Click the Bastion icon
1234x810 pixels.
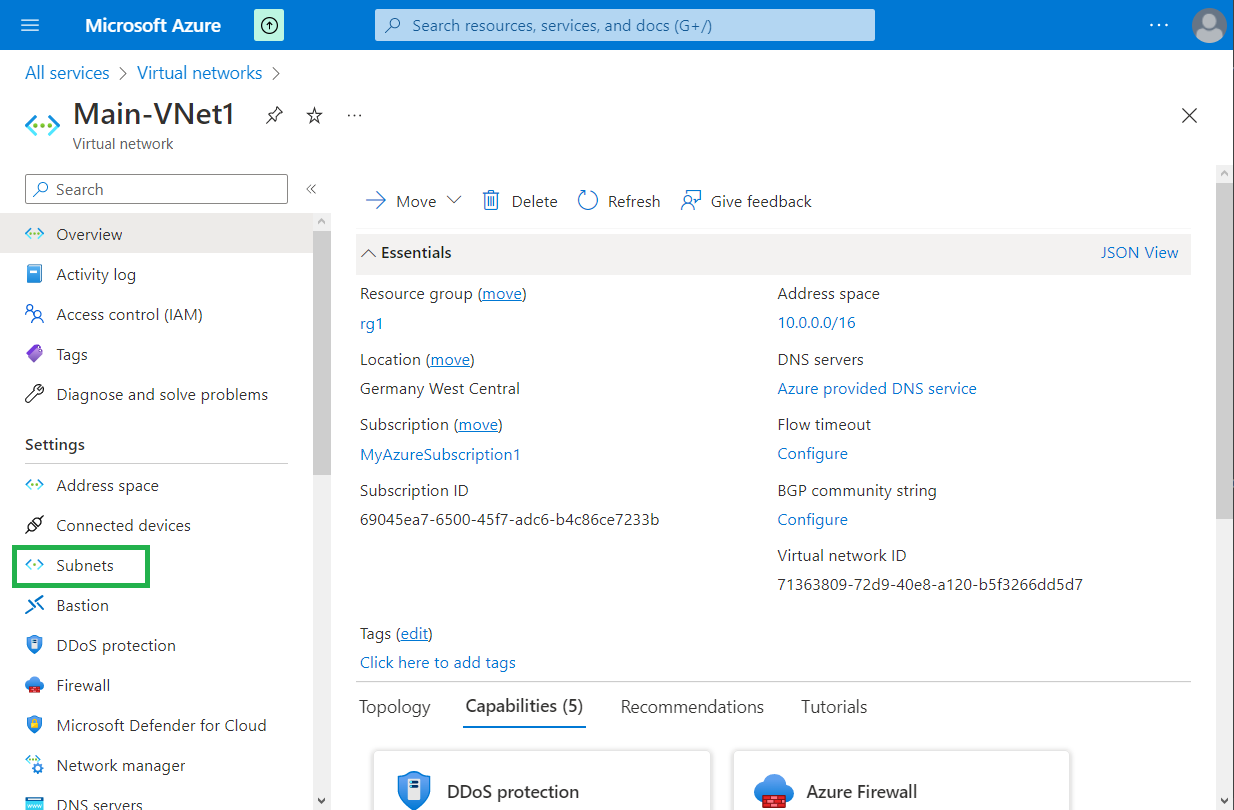35,605
